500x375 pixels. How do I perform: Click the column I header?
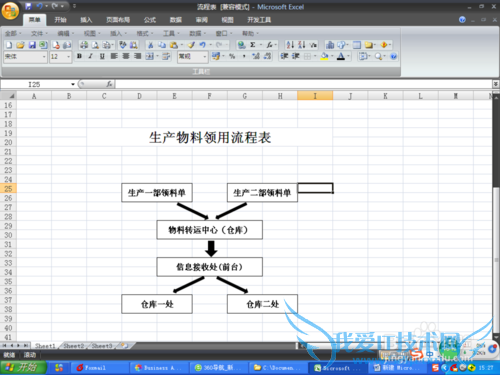[315, 96]
